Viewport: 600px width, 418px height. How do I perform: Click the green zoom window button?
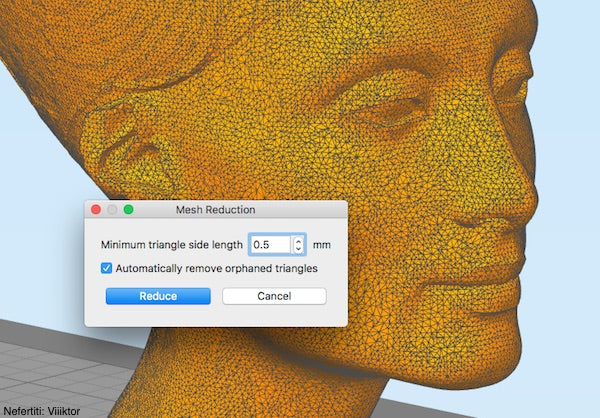pos(128,210)
